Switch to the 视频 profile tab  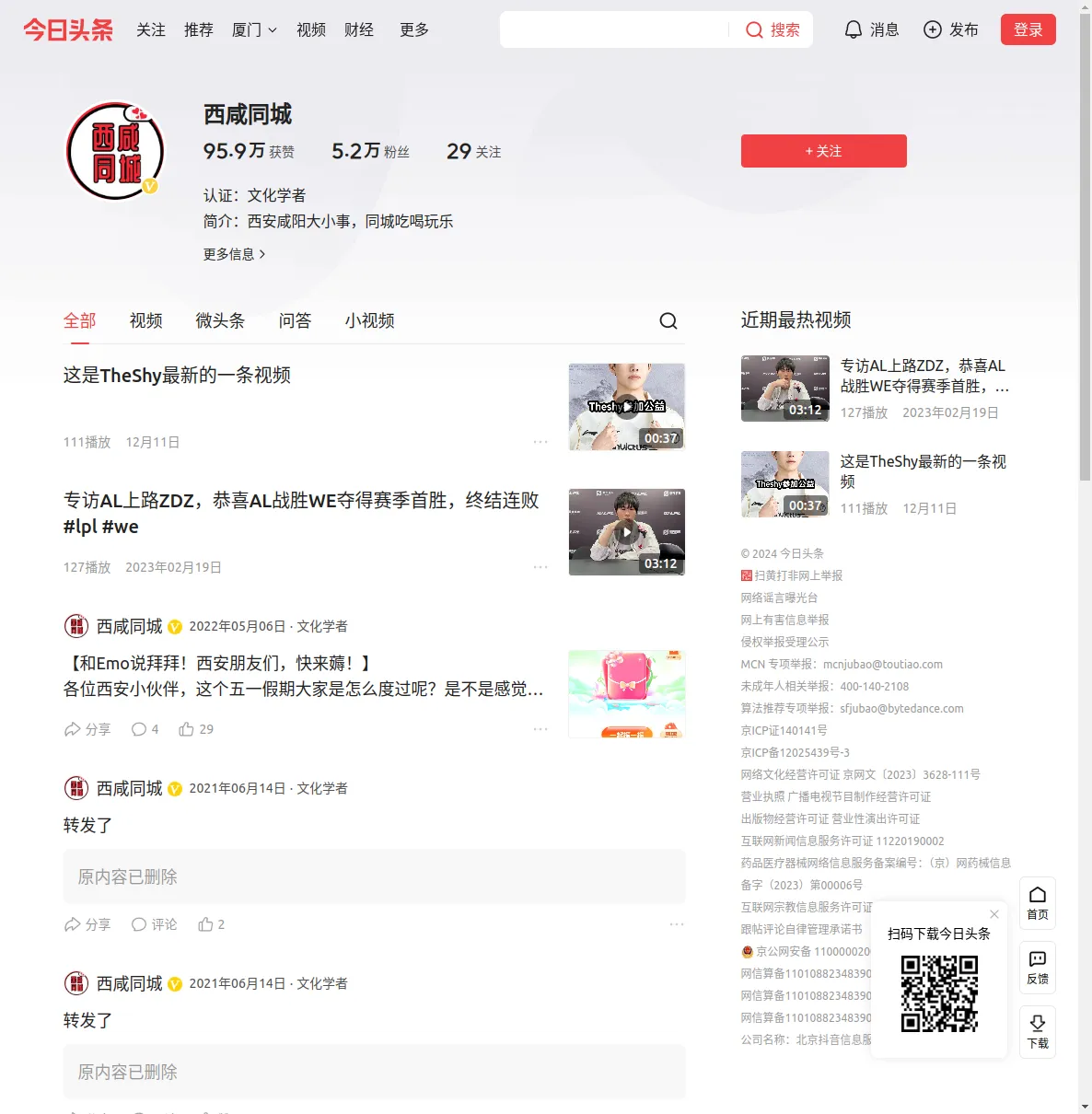[x=146, y=320]
